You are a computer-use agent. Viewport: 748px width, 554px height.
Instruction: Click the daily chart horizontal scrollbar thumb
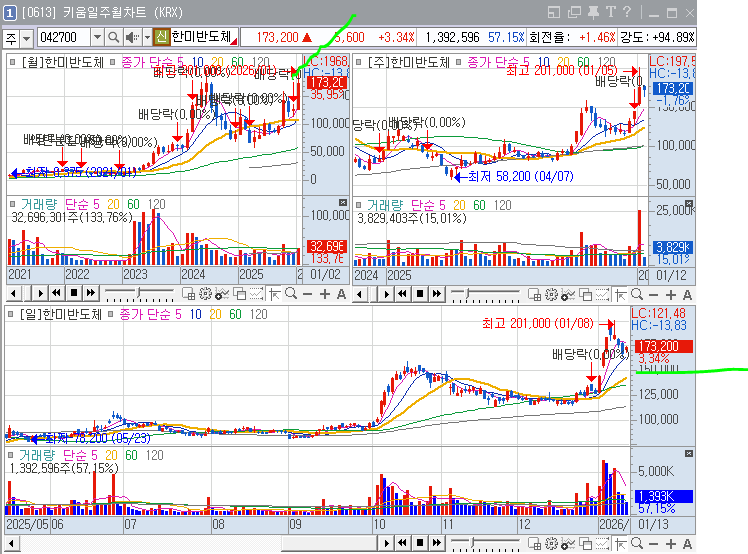pos(331,543)
